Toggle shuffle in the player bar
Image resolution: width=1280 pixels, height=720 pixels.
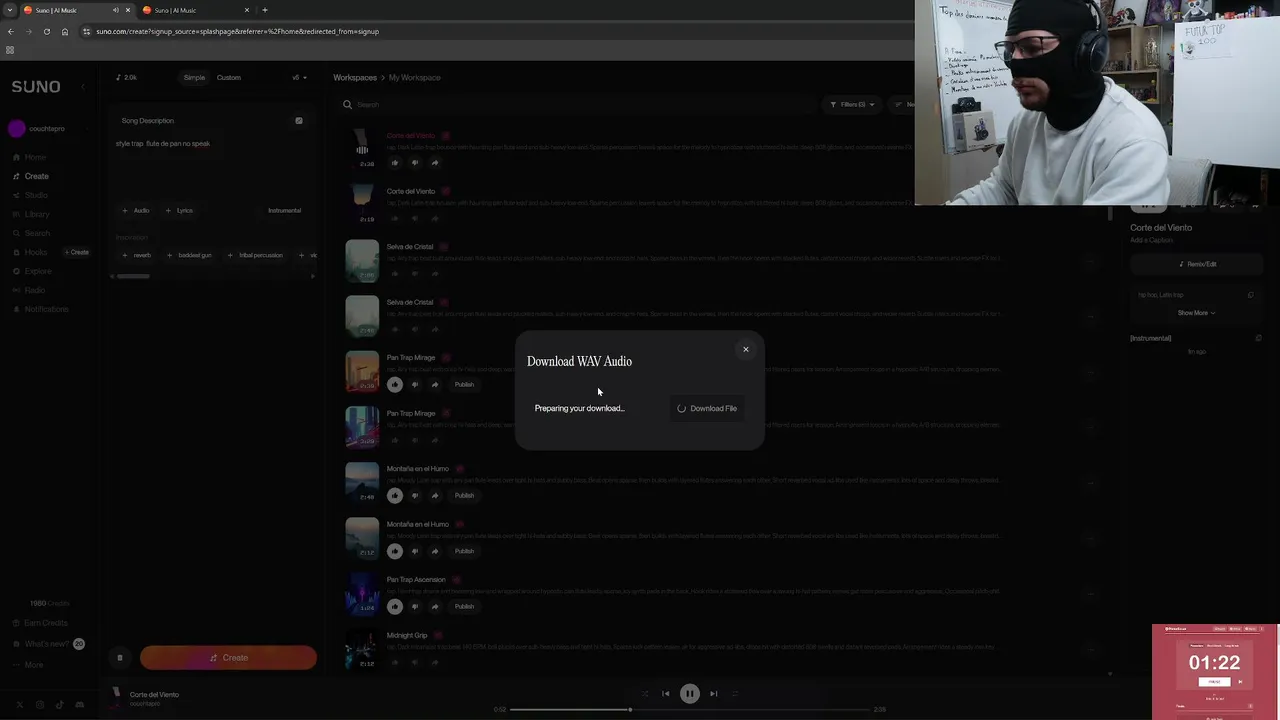tap(644, 693)
